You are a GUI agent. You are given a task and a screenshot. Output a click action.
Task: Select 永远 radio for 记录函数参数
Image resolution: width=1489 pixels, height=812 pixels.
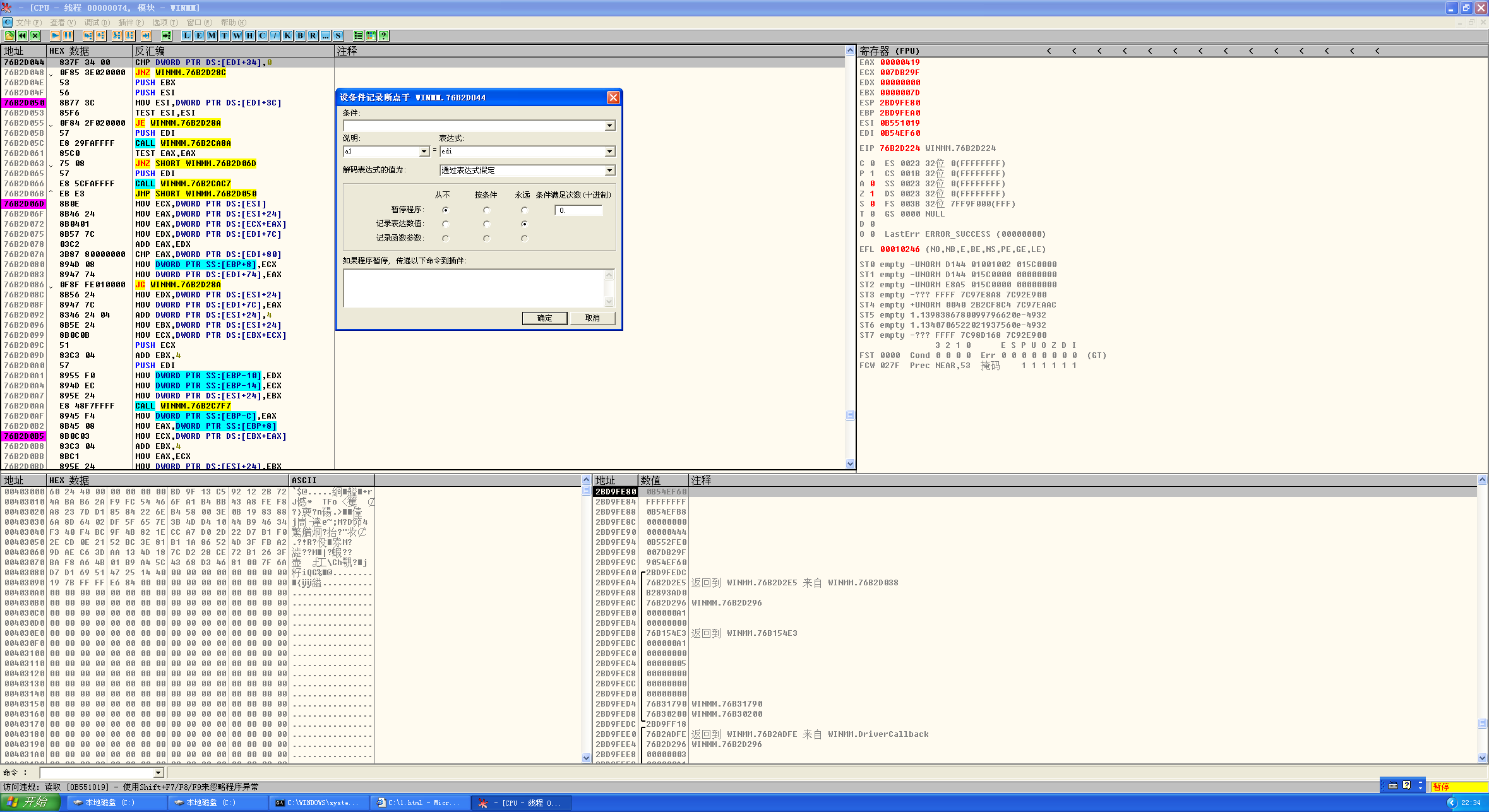point(524,239)
